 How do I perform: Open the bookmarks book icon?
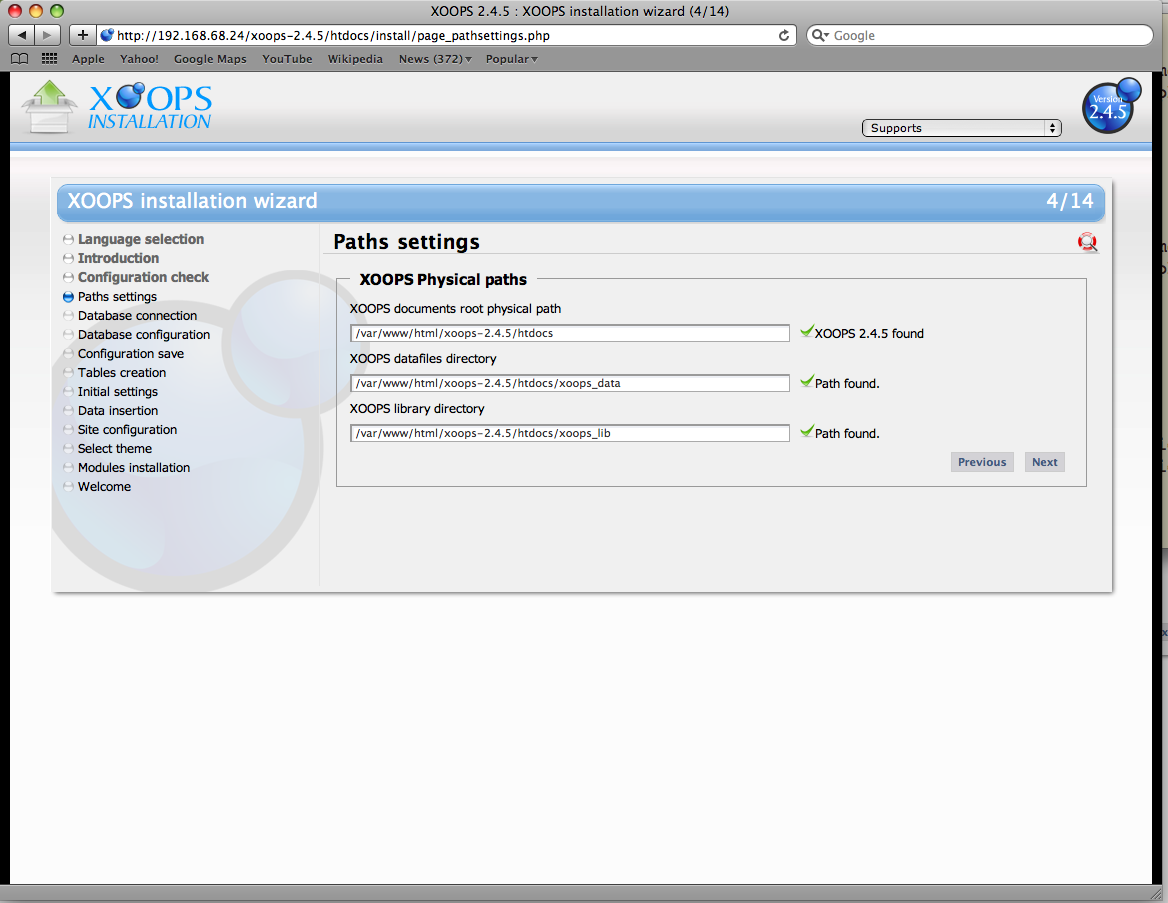tap(19, 58)
